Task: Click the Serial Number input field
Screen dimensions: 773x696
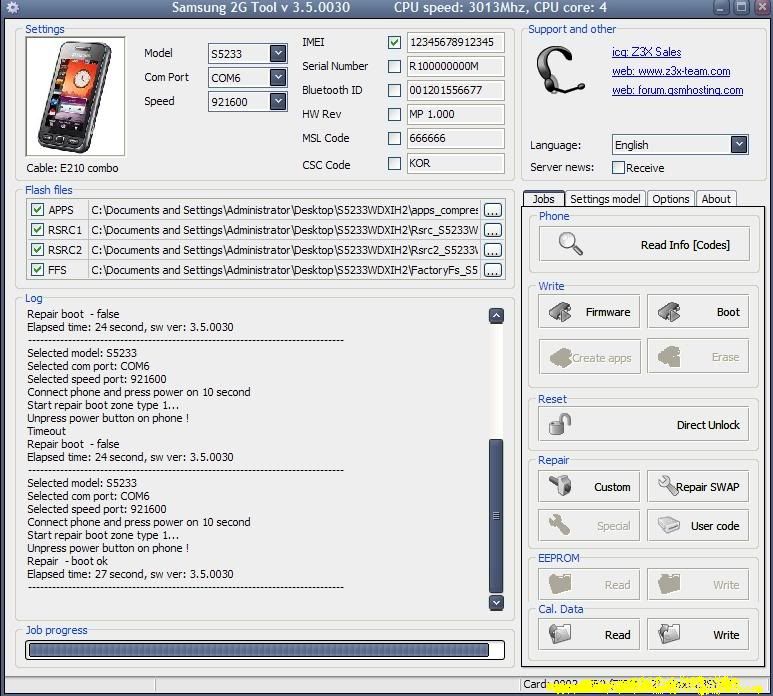Action: point(456,66)
